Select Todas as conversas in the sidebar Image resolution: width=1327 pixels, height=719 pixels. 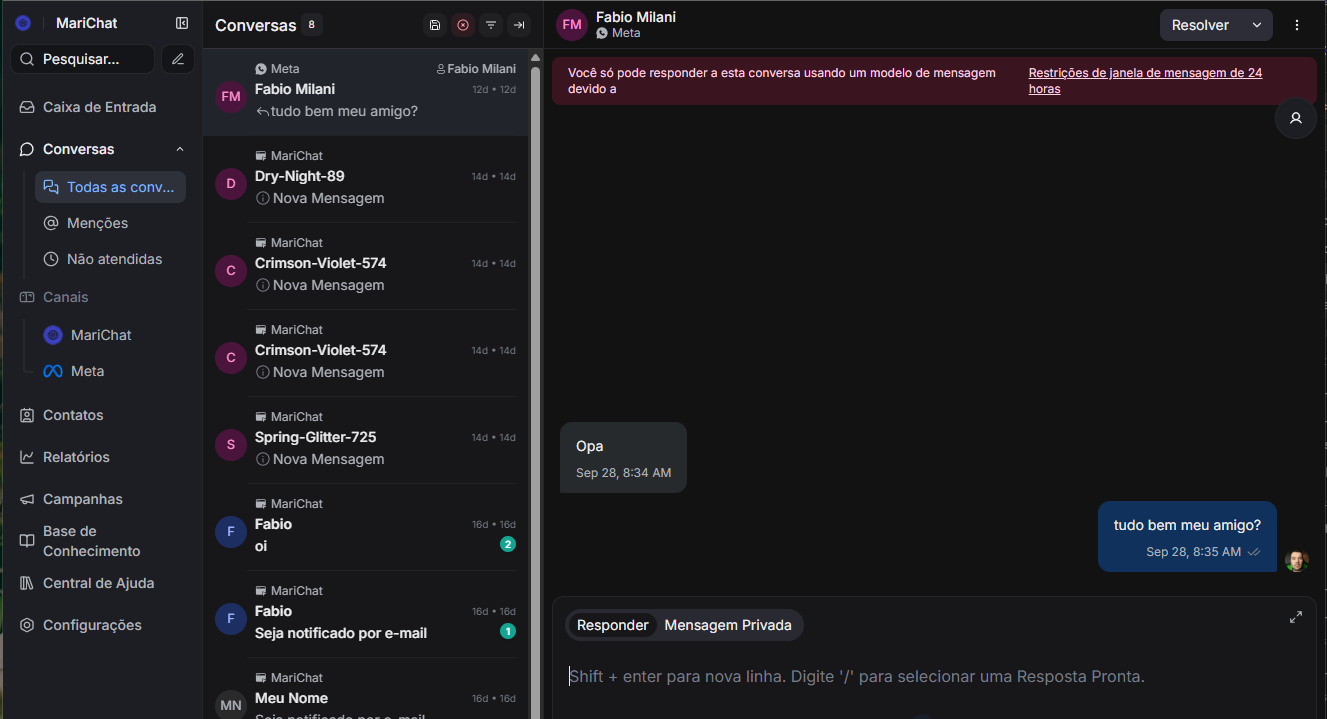pos(111,187)
